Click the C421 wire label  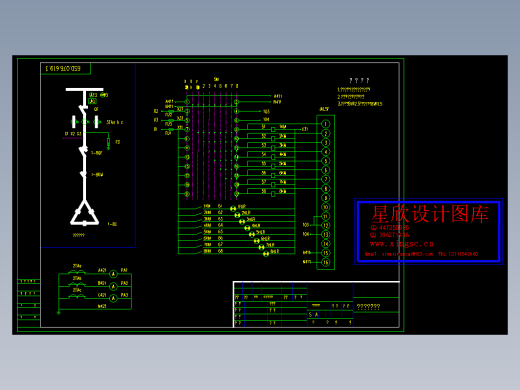(102, 295)
